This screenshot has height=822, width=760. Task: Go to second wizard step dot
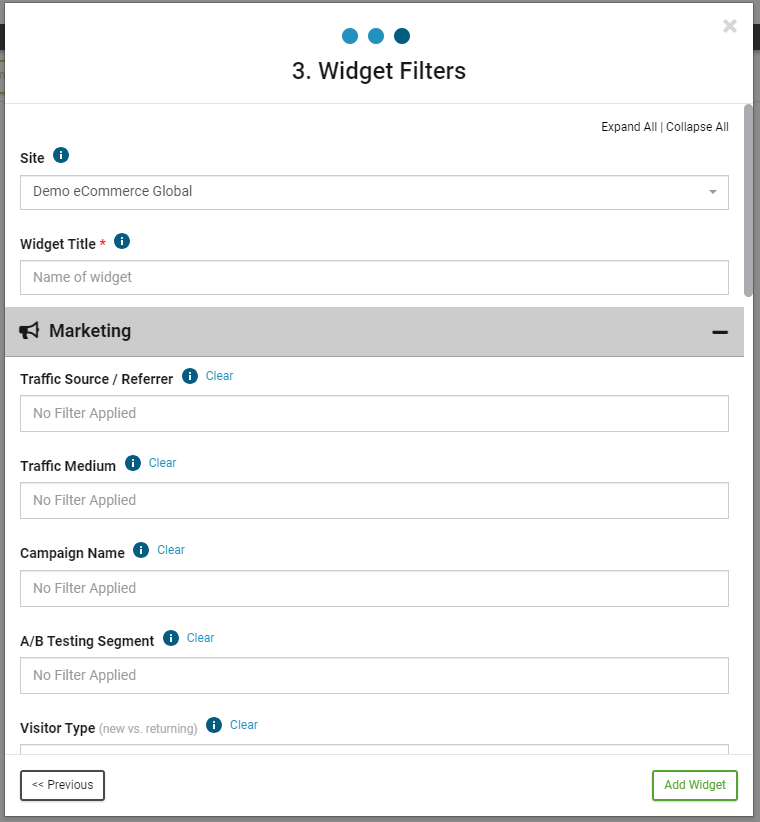point(376,36)
